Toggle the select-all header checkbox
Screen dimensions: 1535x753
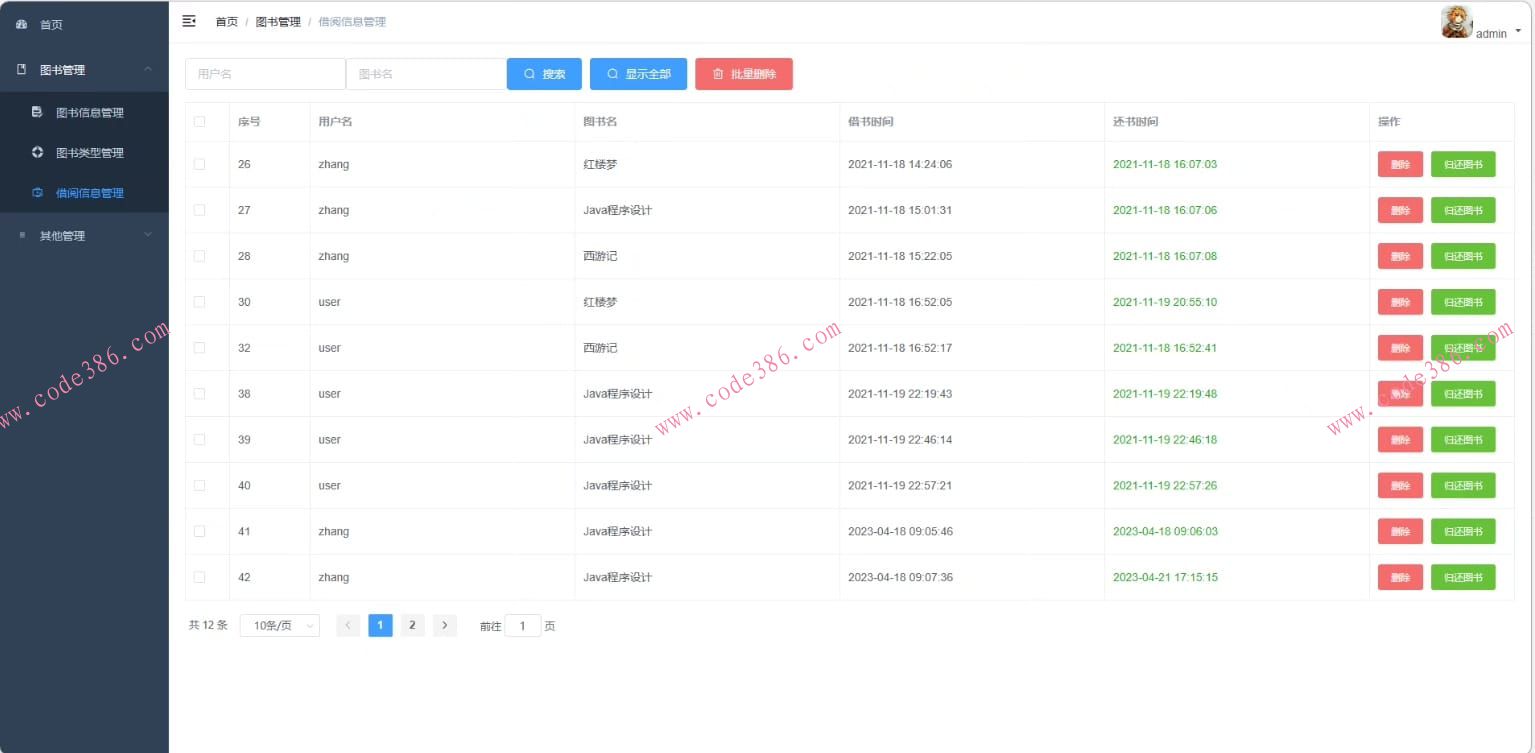[199, 122]
